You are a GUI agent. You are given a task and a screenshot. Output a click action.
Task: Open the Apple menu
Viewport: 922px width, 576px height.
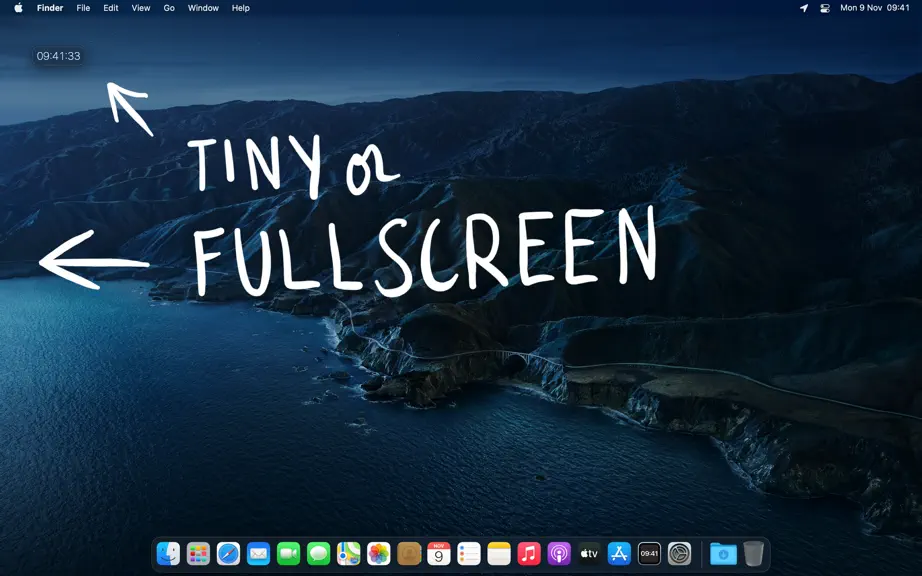pos(18,8)
